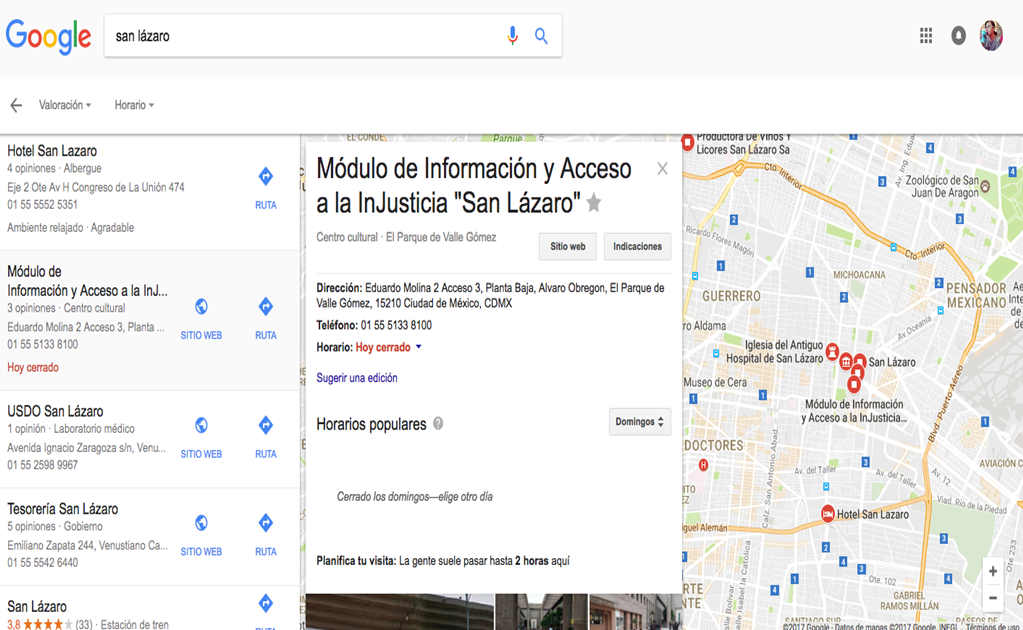This screenshot has height=630, width=1023.
Task: Click the RUTA icon for Tesorería San Lázaro
Action: [265, 523]
